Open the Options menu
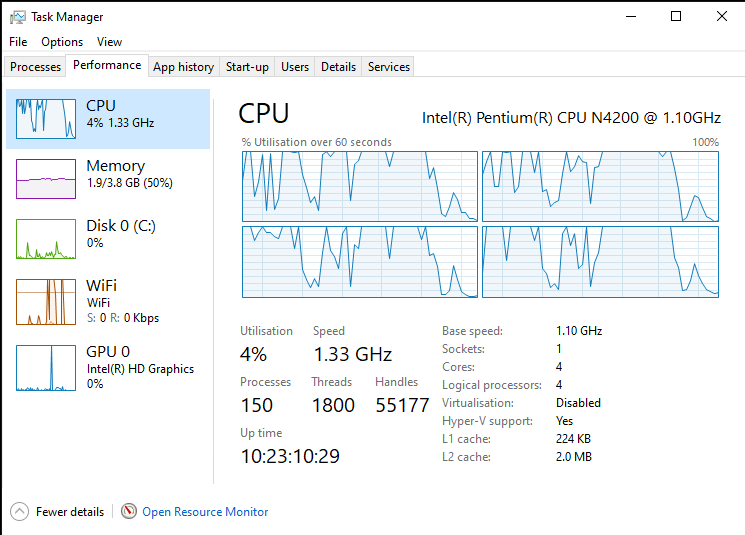The height and width of the screenshot is (535, 745). 62,42
